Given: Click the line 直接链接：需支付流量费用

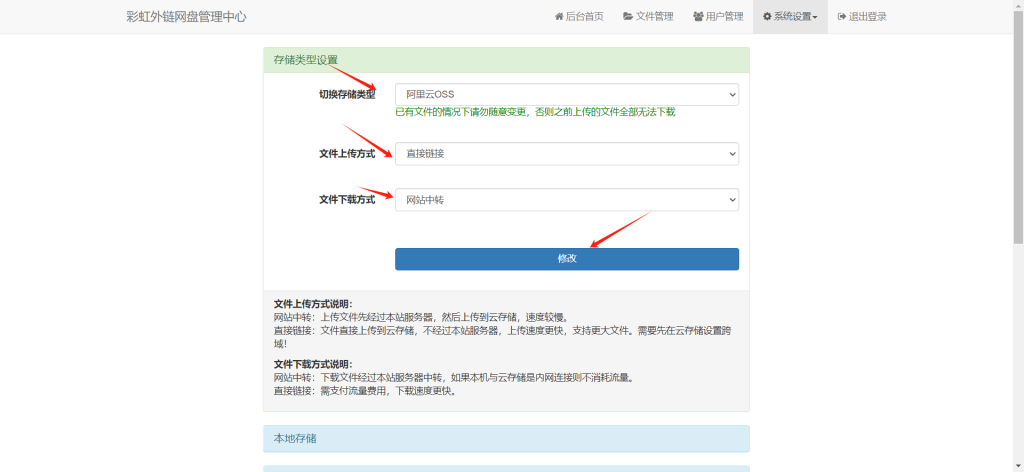Looking at the screenshot, I should point(364,392).
